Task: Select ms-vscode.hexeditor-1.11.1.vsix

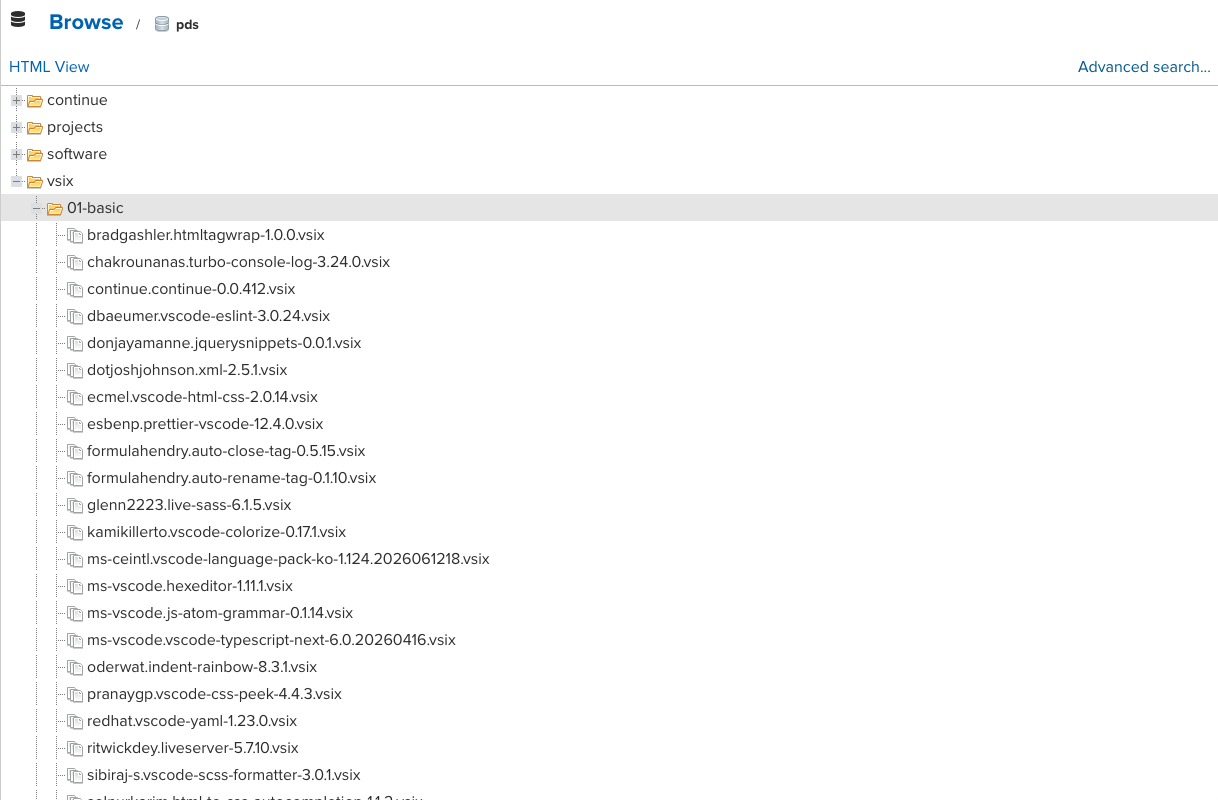Action: tap(190, 586)
